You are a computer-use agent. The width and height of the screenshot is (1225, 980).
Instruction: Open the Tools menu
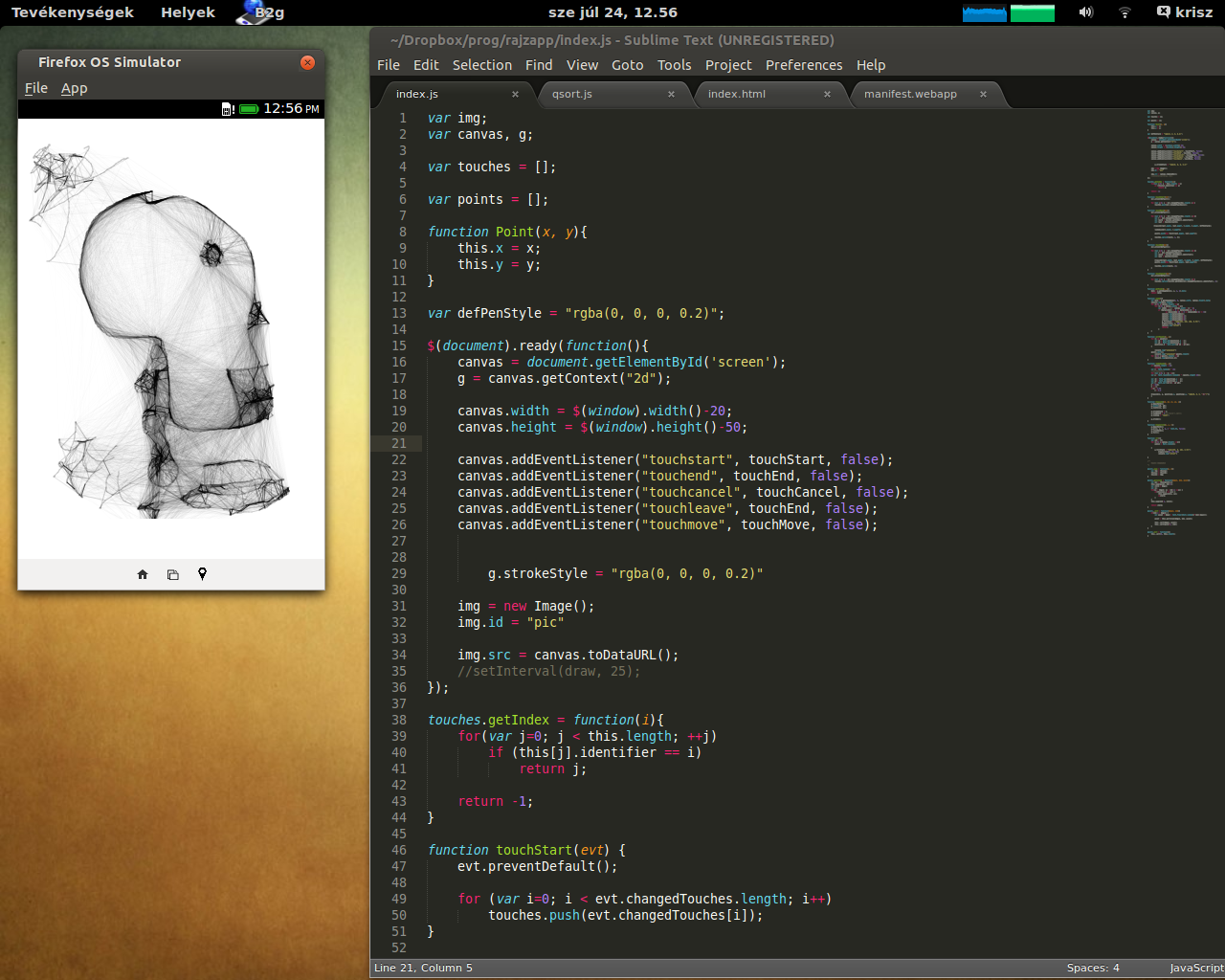pos(674,65)
